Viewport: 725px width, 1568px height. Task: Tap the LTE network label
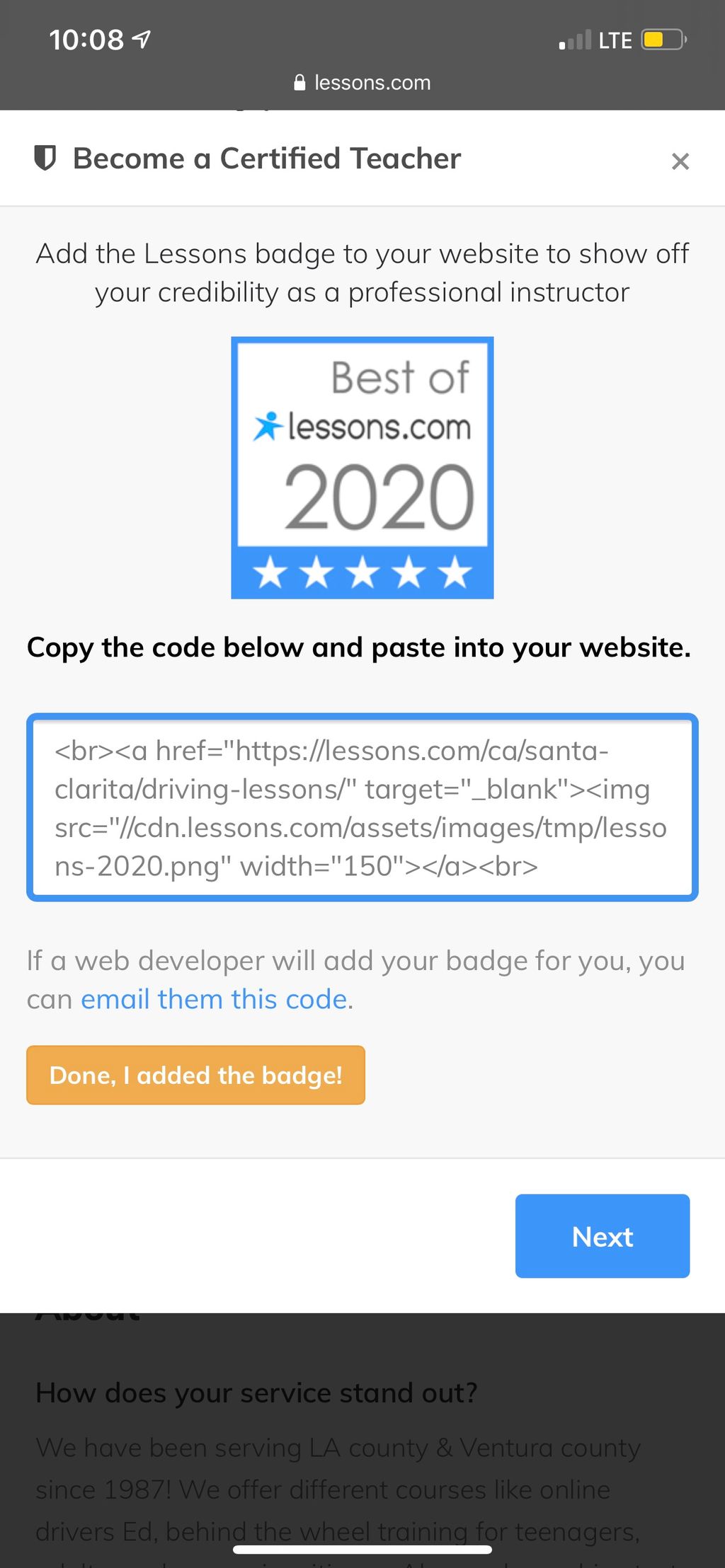(x=615, y=40)
